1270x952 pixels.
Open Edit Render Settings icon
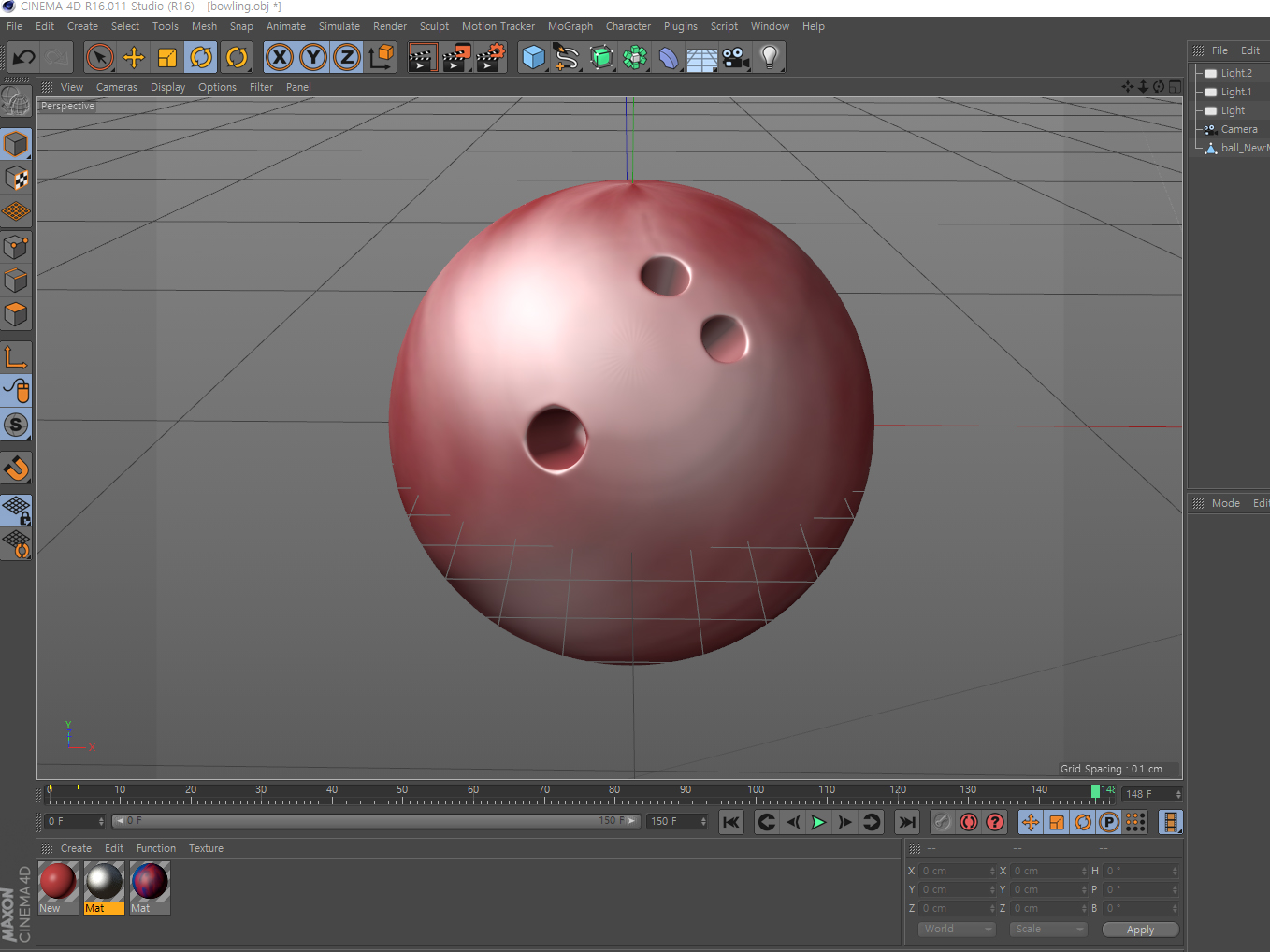491,57
